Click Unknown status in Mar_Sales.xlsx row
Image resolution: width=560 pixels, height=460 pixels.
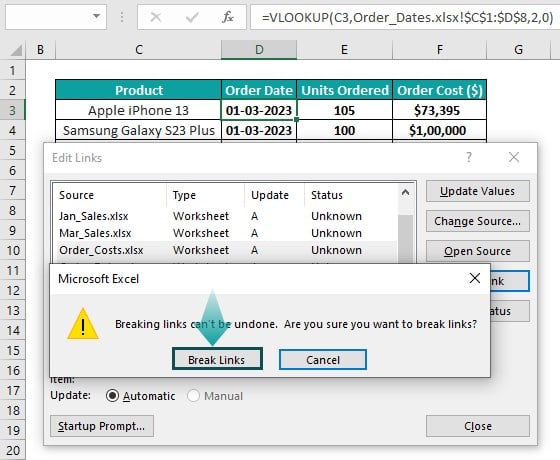click(336, 233)
